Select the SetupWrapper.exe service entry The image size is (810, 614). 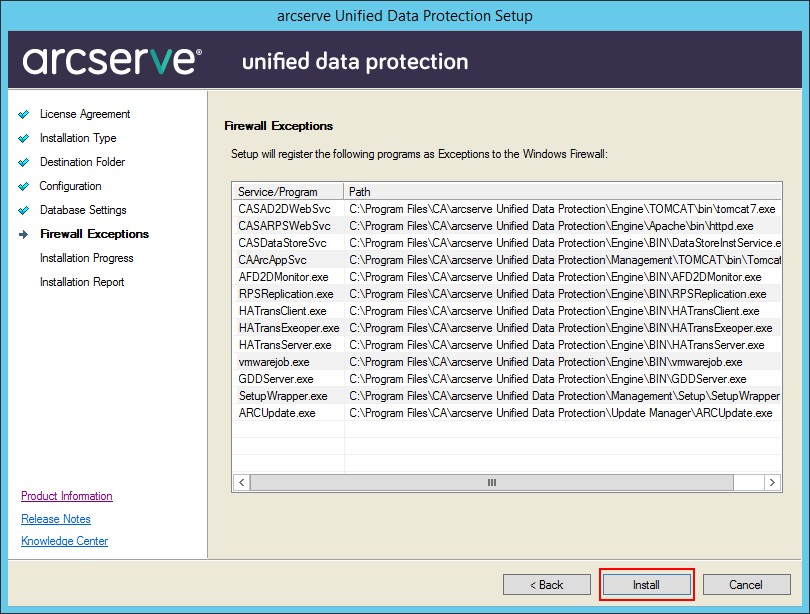(283, 396)
